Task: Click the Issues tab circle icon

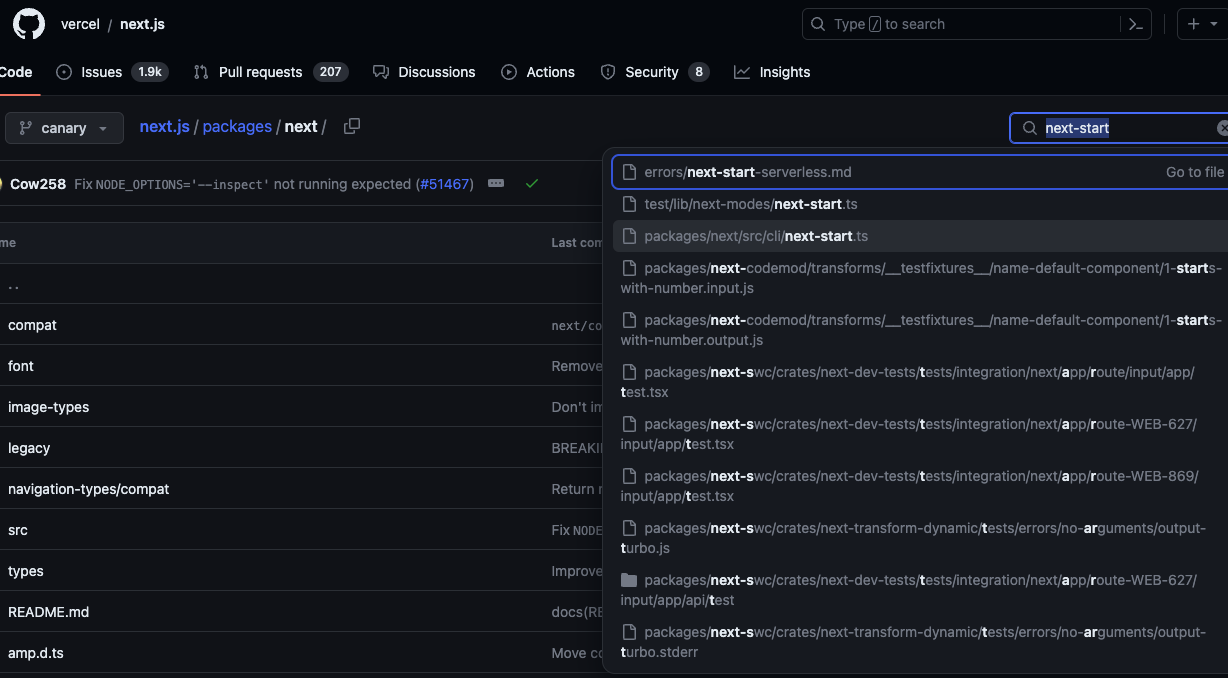Action: 64,72
